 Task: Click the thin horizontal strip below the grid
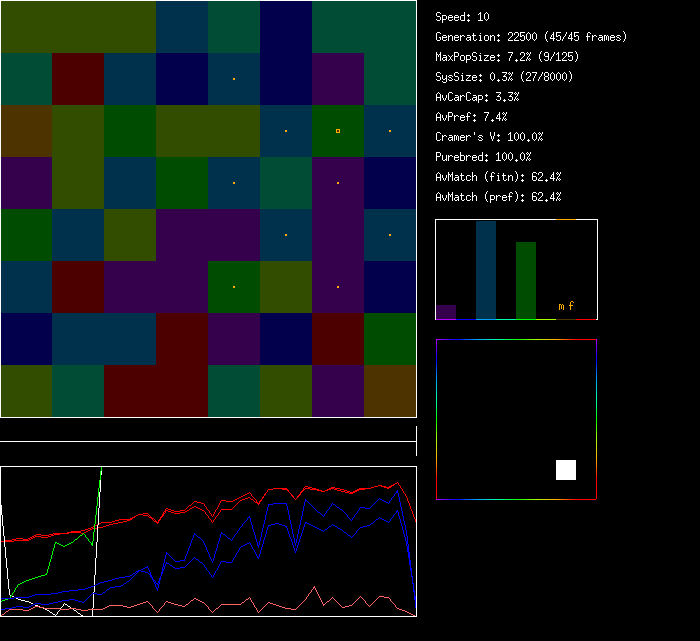208,431
